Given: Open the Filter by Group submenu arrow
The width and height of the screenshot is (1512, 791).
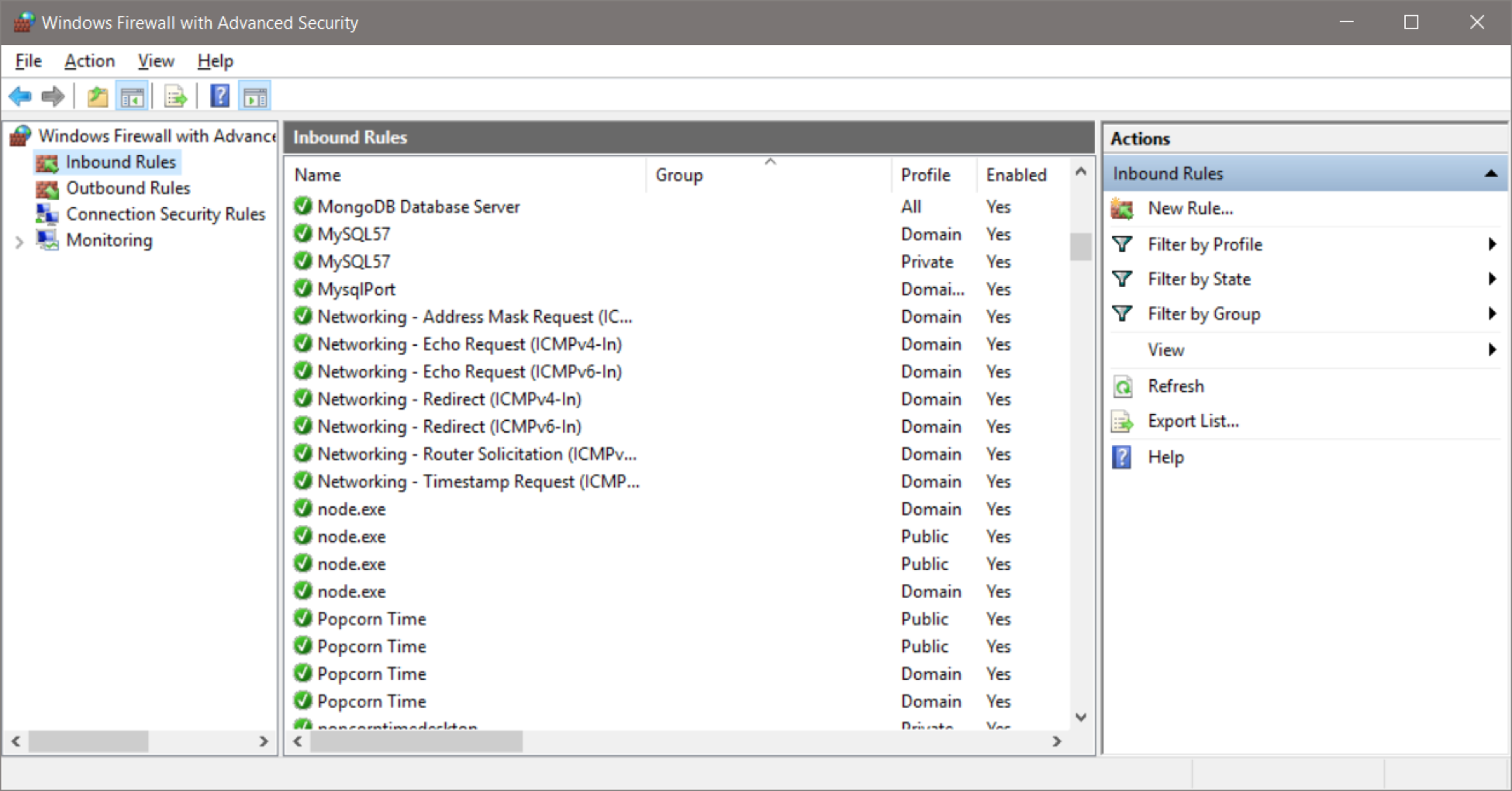Looking at the screenshot, I should click(x=1492, y=314).
